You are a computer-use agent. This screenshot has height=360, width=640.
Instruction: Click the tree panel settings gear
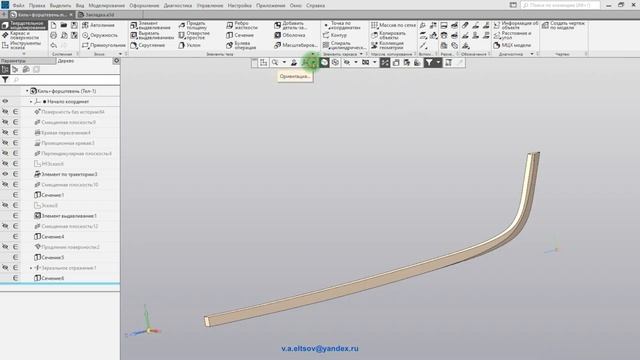(x=116, y=61)
